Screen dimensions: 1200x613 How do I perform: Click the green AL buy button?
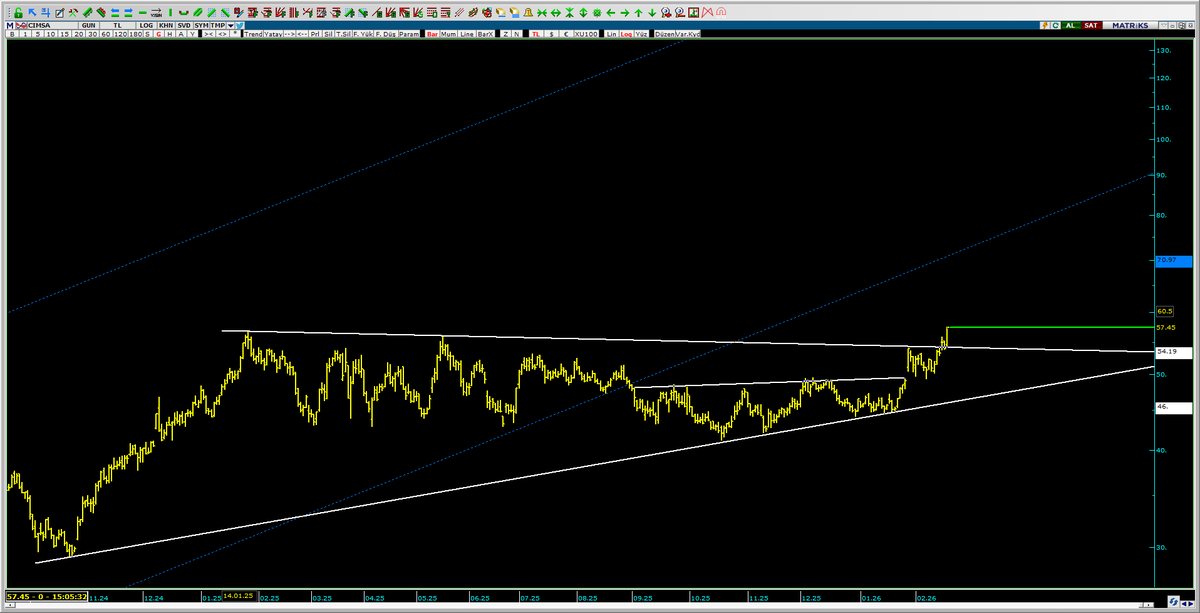[1070, 24]
